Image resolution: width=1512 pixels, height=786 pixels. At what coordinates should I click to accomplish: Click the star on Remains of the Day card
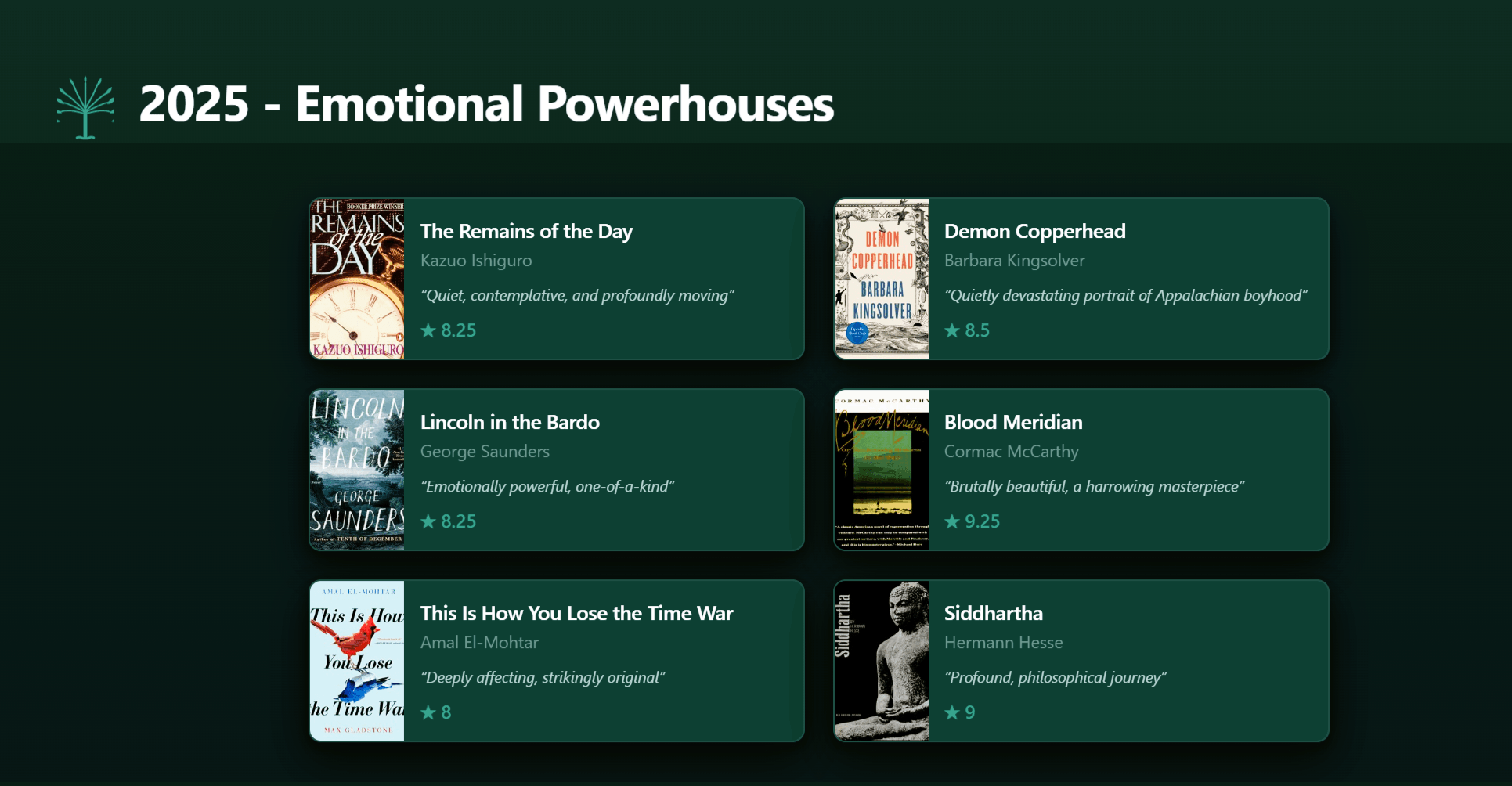428,330
